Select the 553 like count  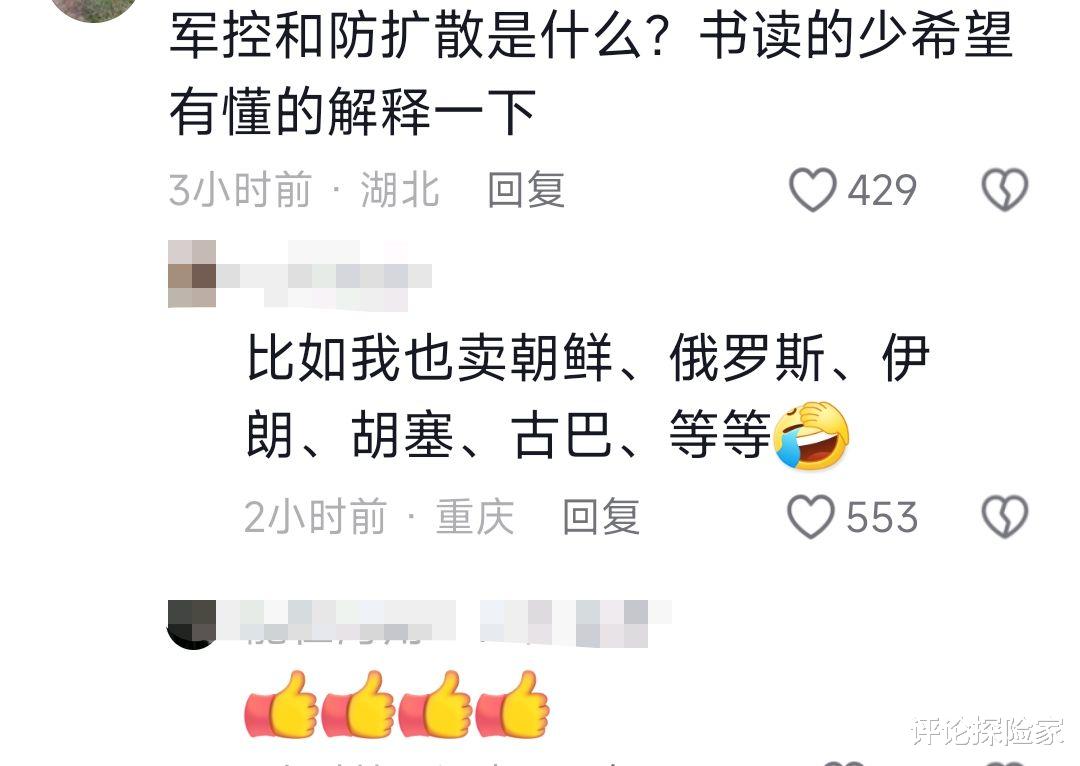click(x=882, y=517)
